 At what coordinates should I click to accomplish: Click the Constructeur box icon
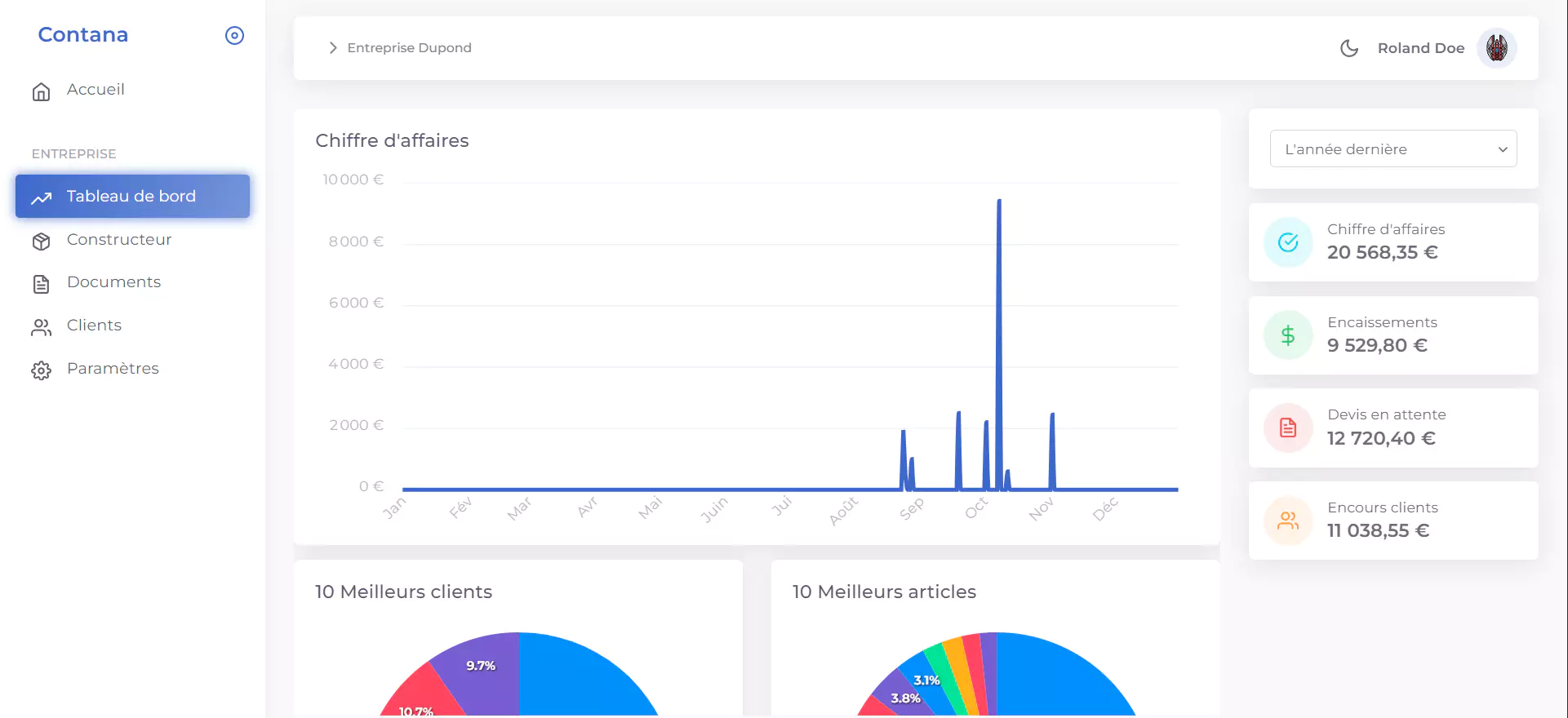point(41,242)
